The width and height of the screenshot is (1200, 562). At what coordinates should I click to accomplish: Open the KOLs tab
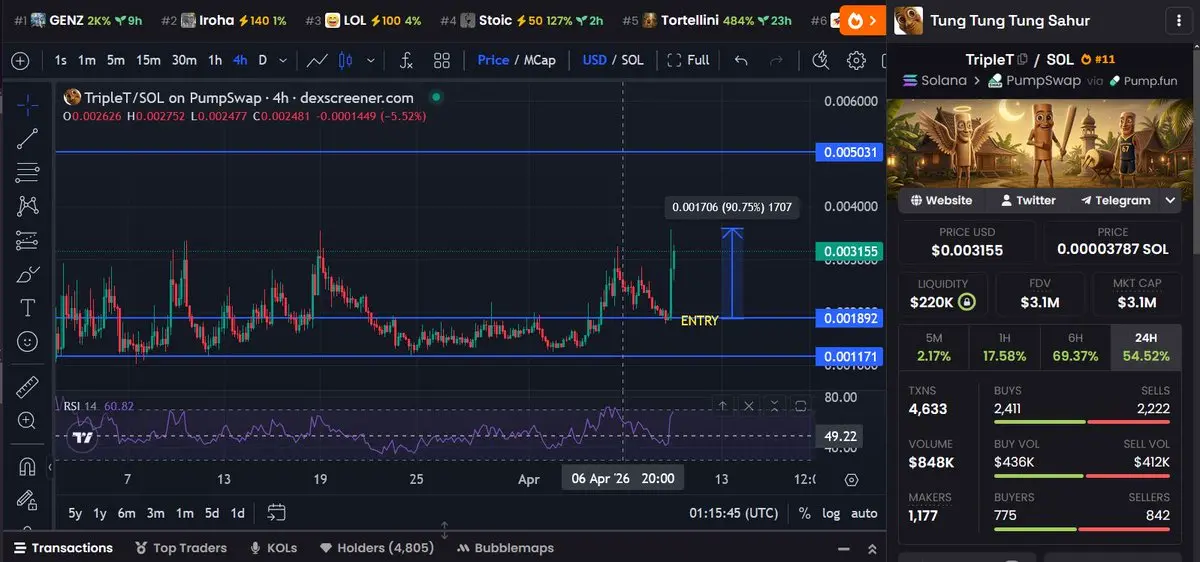pos(274,548)
